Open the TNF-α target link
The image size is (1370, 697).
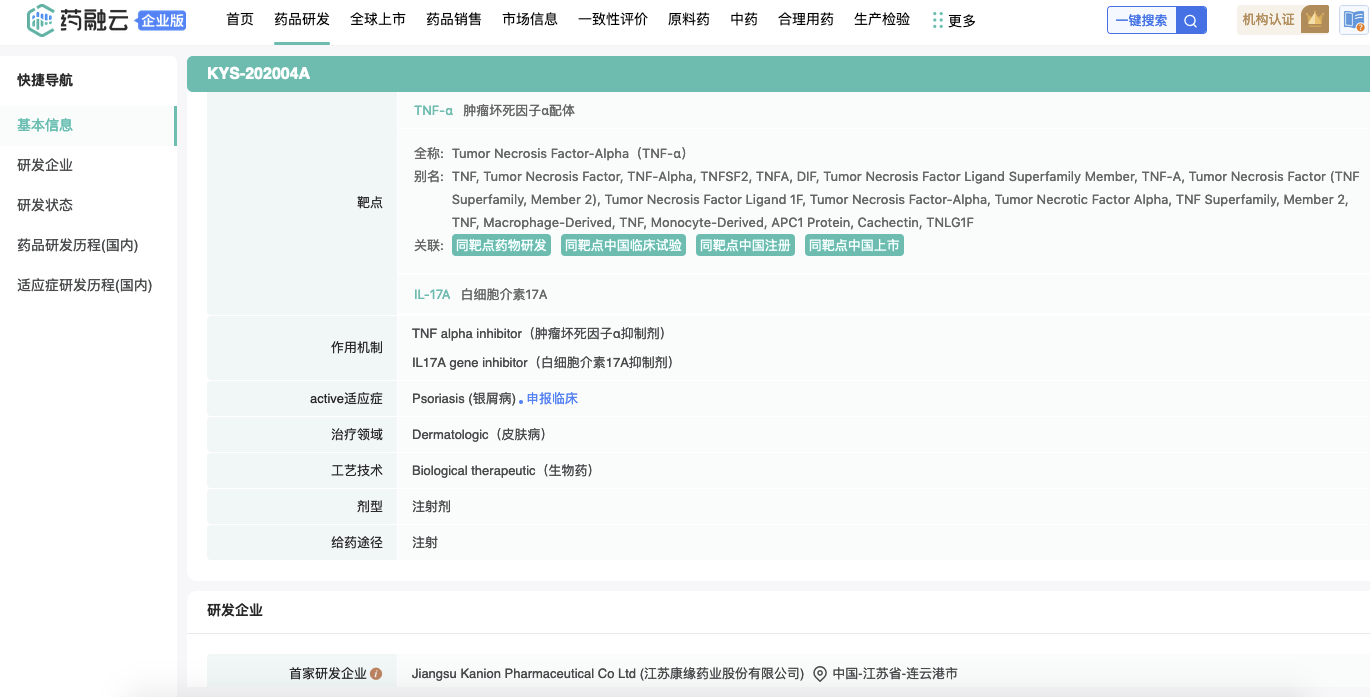click(x=433, y=111)
